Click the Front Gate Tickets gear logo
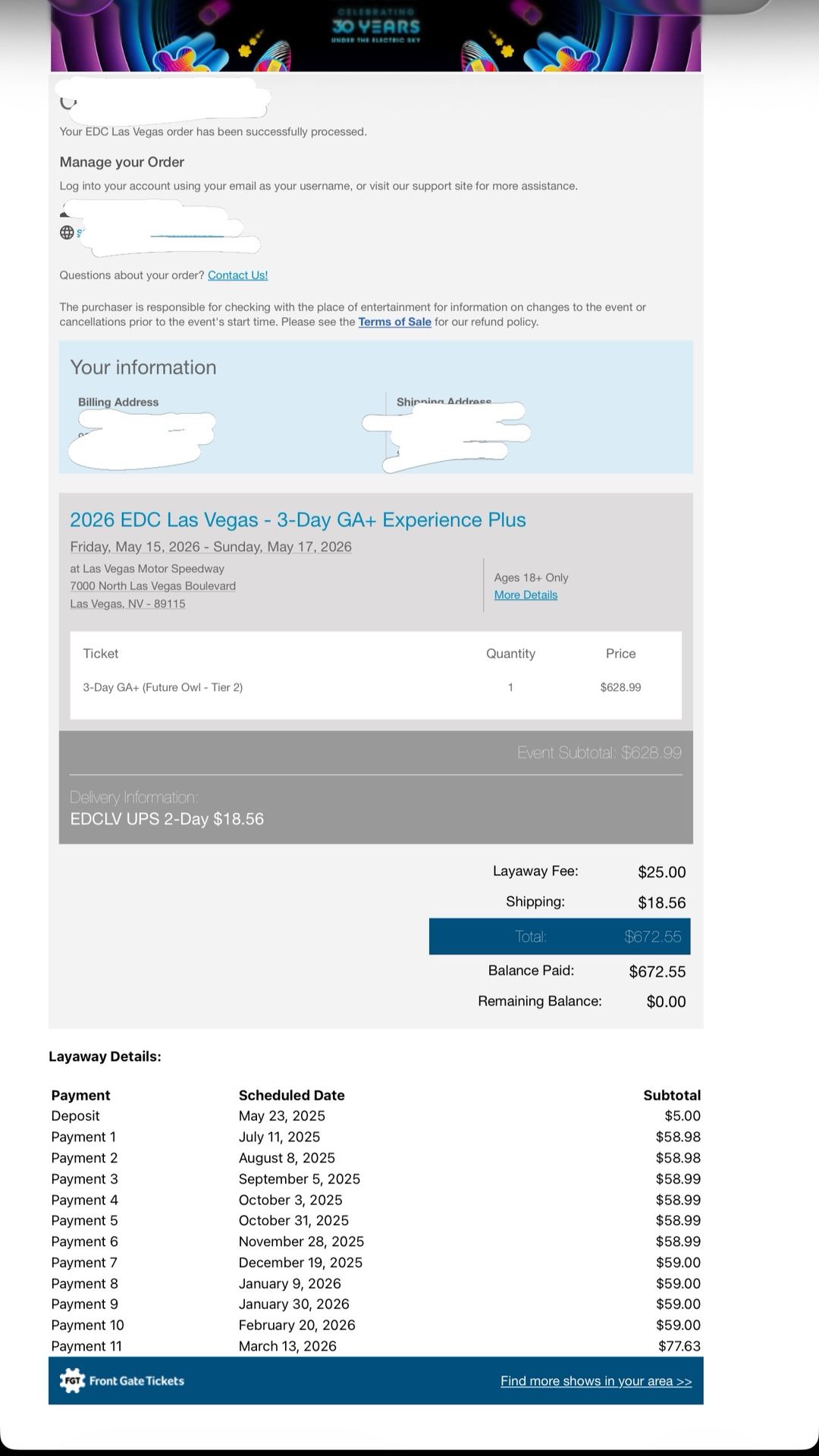The width and height of the screenshot is (819, 1456). tap(72, 1380)
